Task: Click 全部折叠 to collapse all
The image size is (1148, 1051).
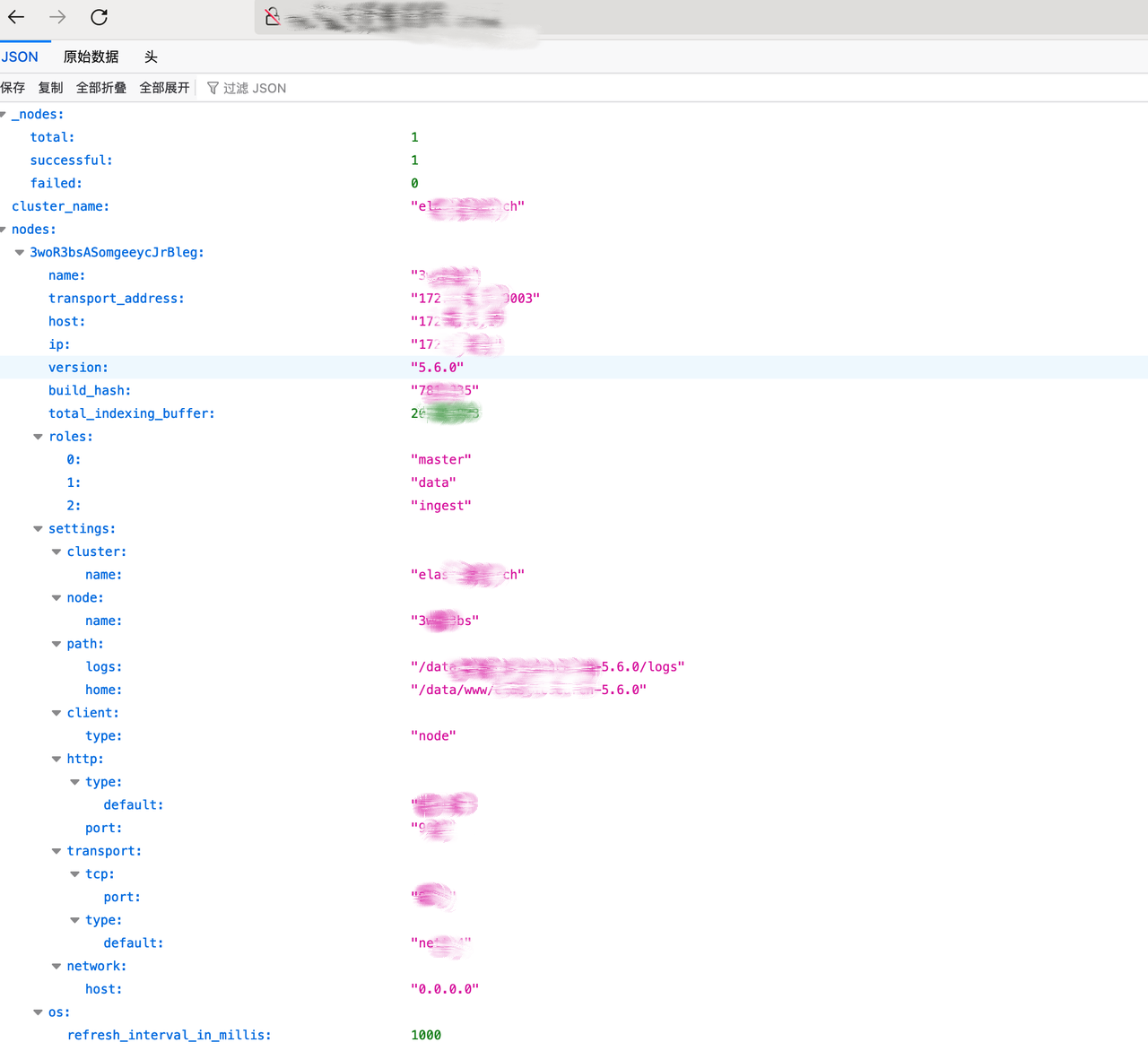Action: coord(101,88)
